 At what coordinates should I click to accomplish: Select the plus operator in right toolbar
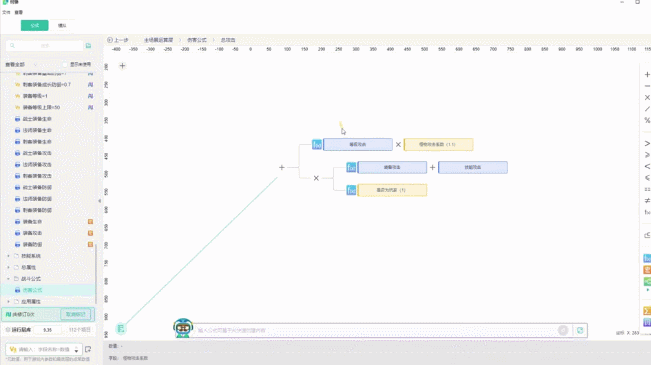pyautogui.click(x=647, y=75)
